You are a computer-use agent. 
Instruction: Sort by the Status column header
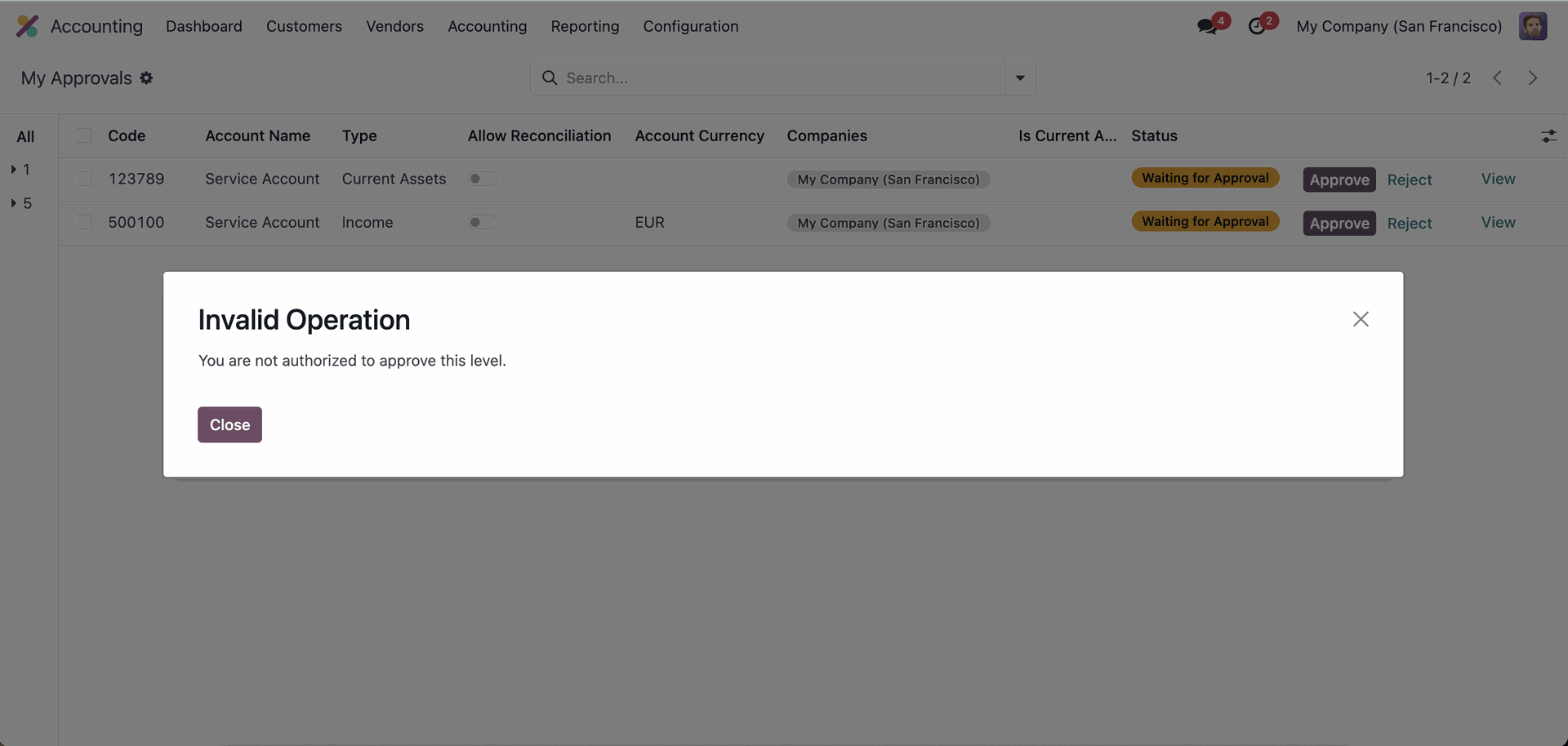coord(1154,135)
